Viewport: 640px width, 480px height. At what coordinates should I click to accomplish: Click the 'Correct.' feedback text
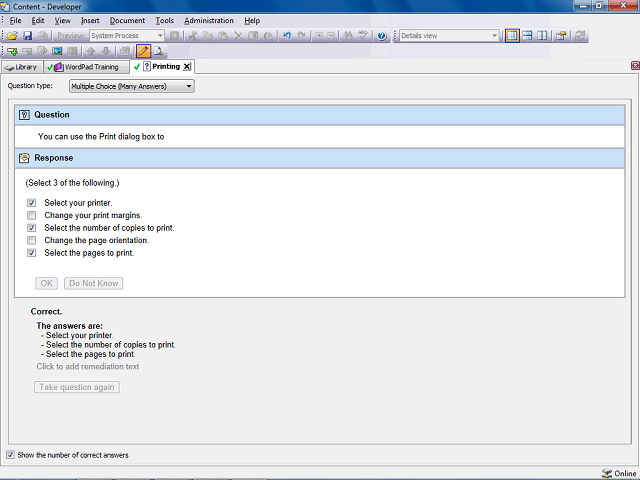click(x=46, y=311)
